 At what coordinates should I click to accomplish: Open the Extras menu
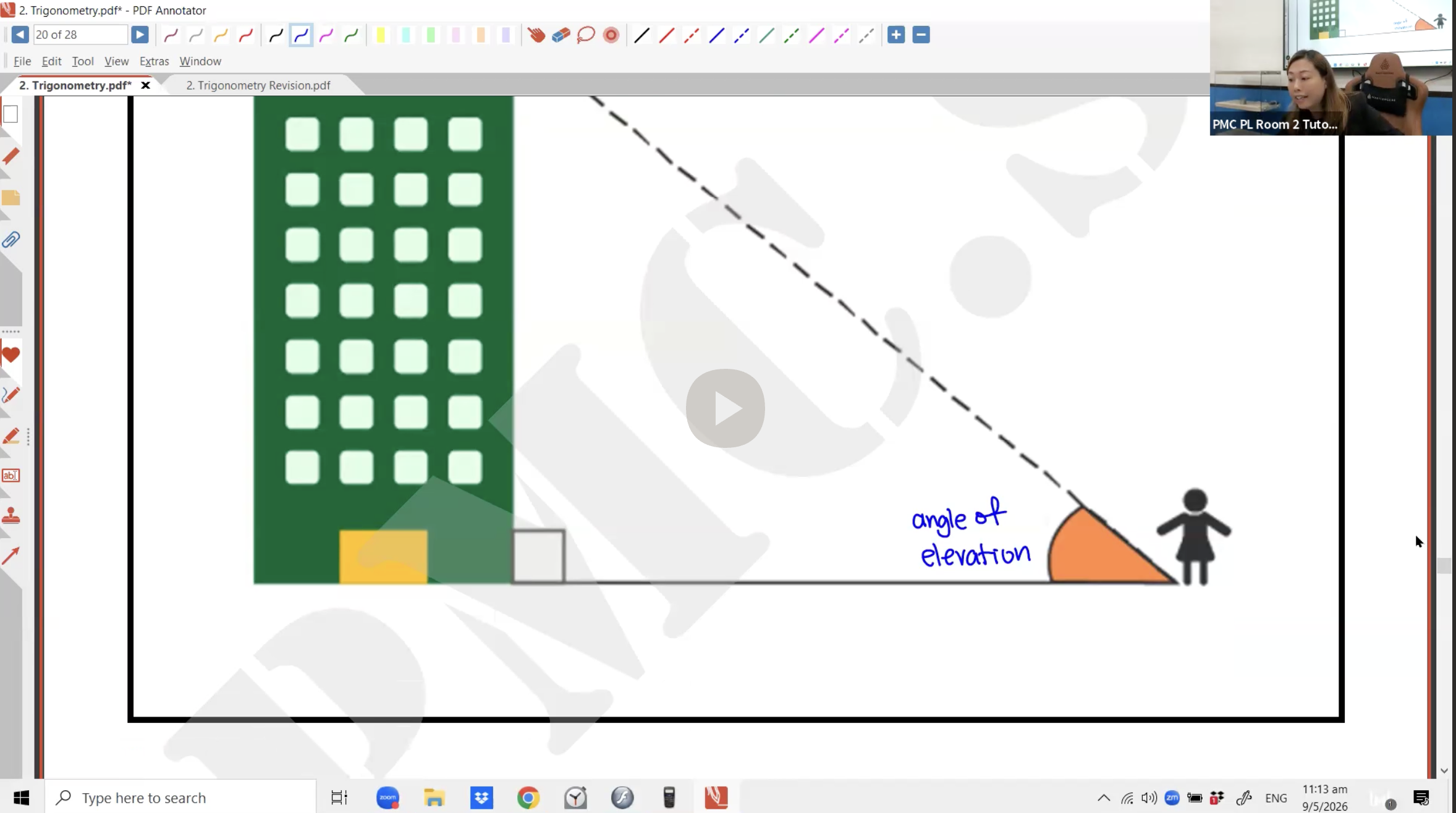tap(154, 61)
